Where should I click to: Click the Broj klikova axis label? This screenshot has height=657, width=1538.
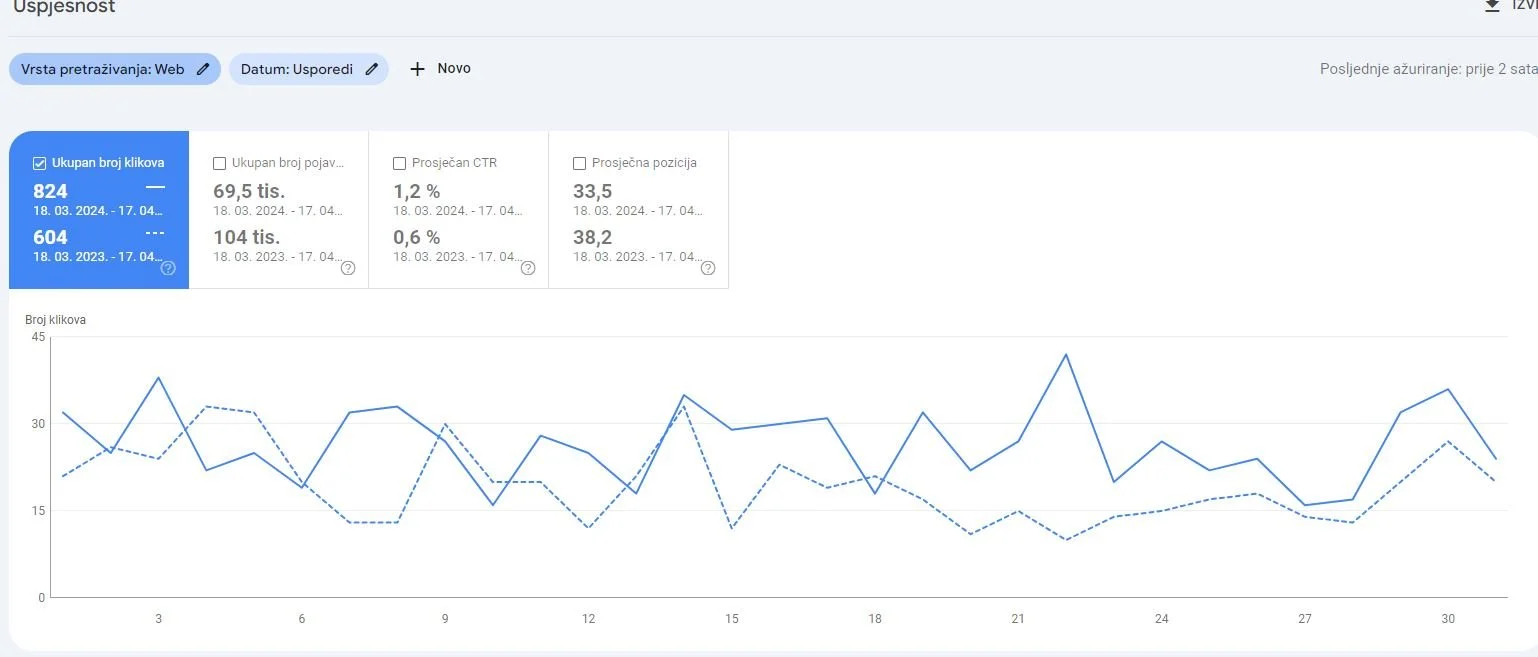(55, 320)
